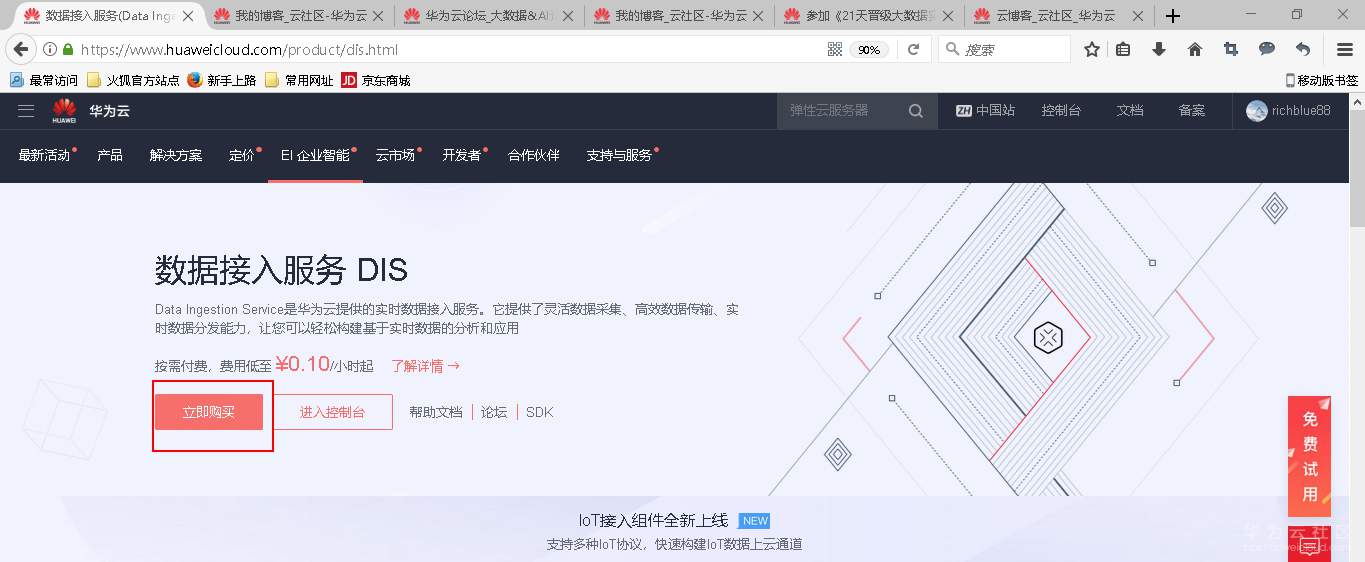Click the green padlock security icon

[x=68, y=49]
